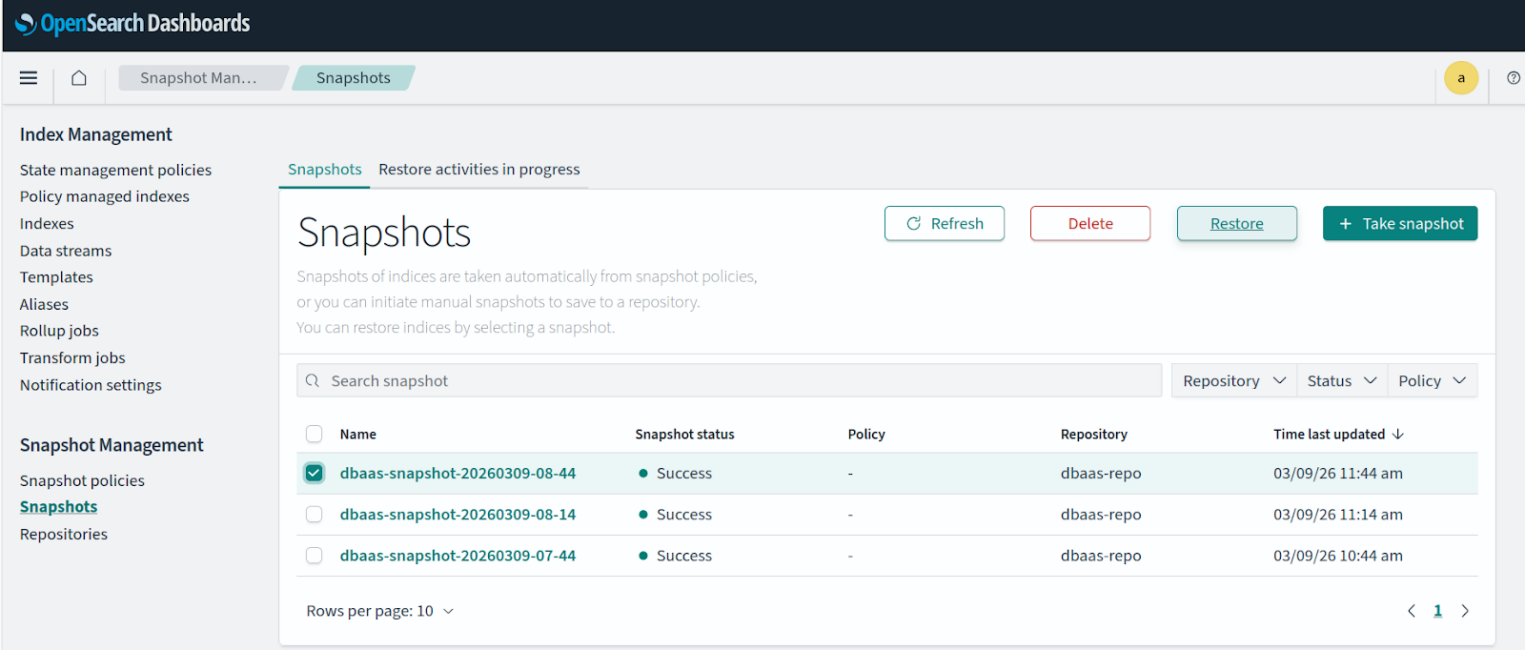
Task: Open the dbaas-snapshot-20260309-07-44 snapshot link
Action: point(458,556)
